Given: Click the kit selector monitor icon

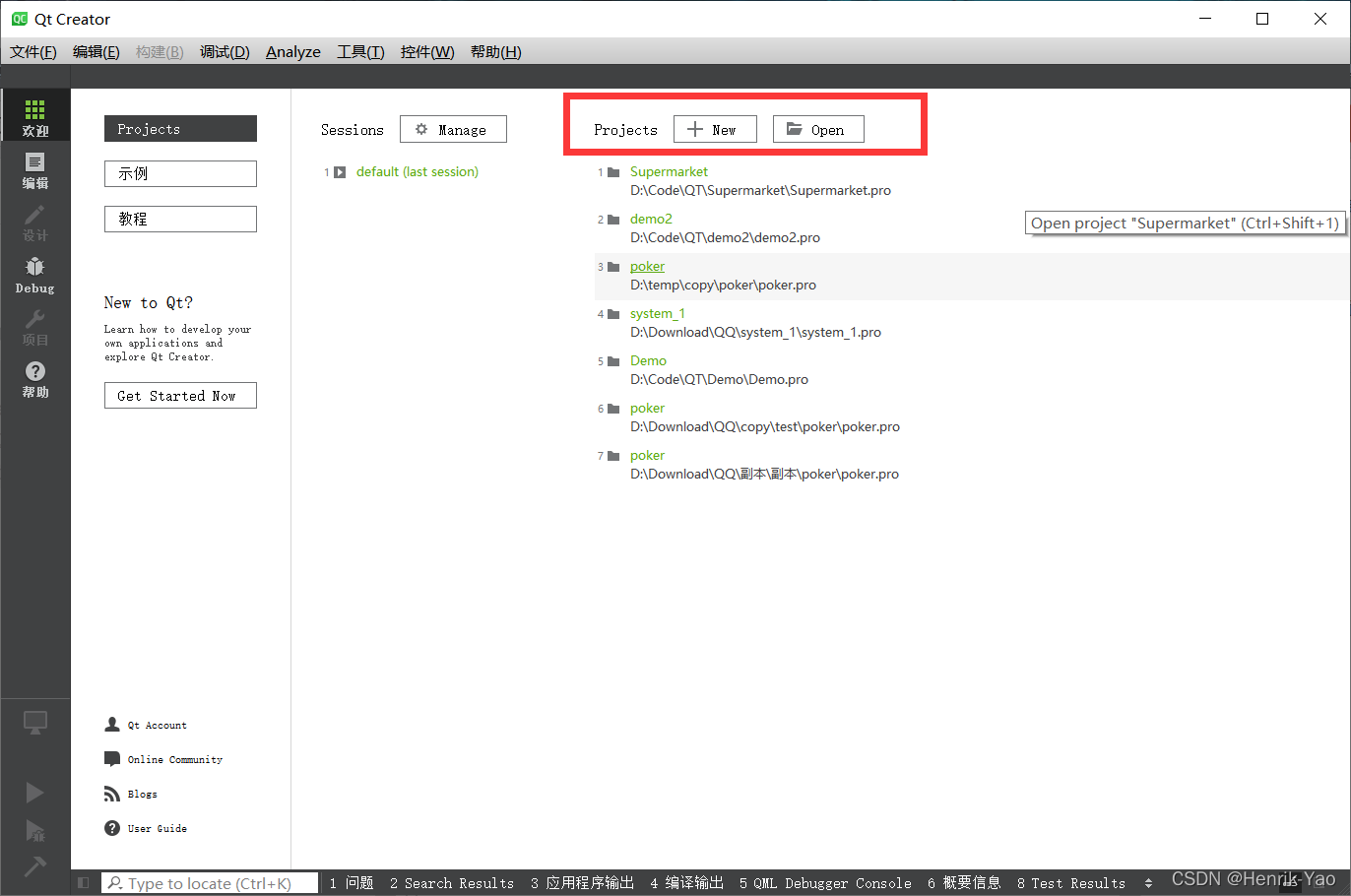Looking at the screenshot, I should coord(34,724).
